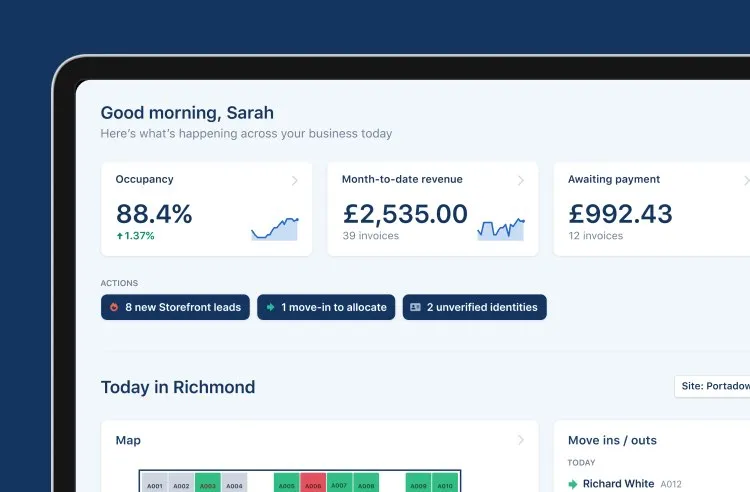Open the Site selector dropdown
The height and width of the screenshot is (492, 750).
tap(713, 386)
